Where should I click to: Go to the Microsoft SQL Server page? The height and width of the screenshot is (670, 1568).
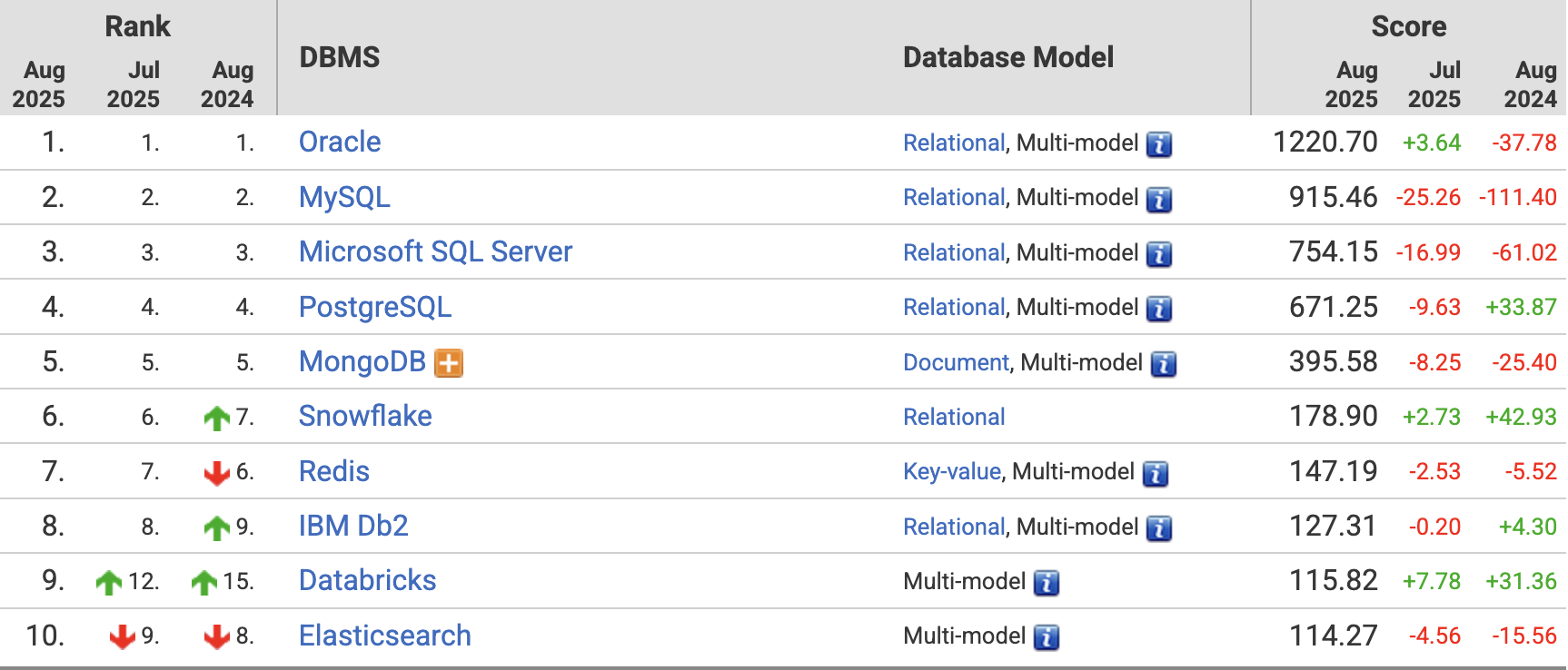tap(435, 251)
